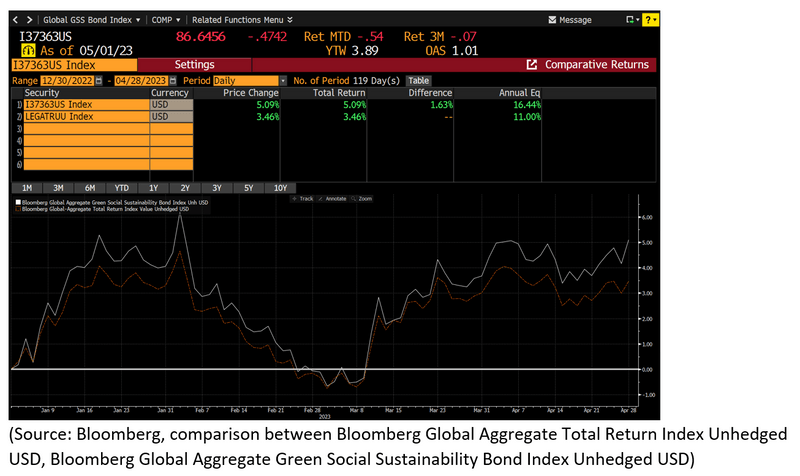Viewport: 800px width, 476px height.
Task: Click the LEGATRUU Index security field
Action: (86, 116)
